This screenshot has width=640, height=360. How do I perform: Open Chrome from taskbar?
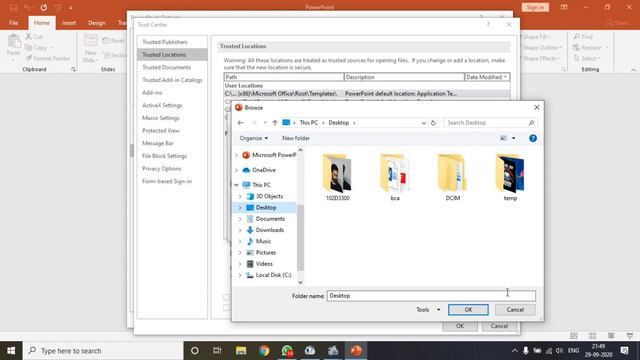(264, 351)
